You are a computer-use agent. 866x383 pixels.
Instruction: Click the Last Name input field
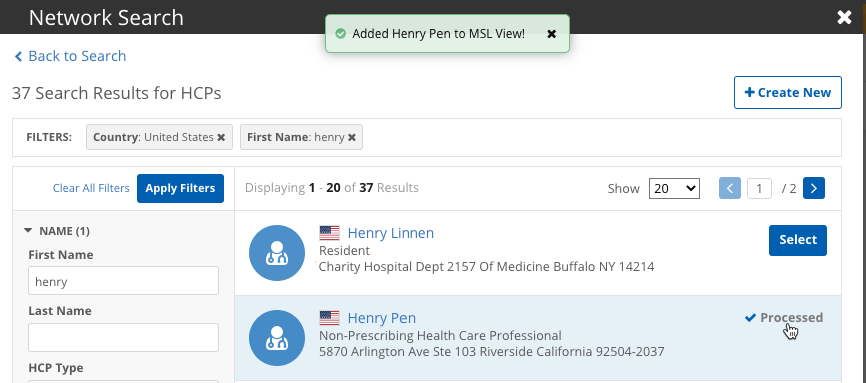click(x=123, y=337)
